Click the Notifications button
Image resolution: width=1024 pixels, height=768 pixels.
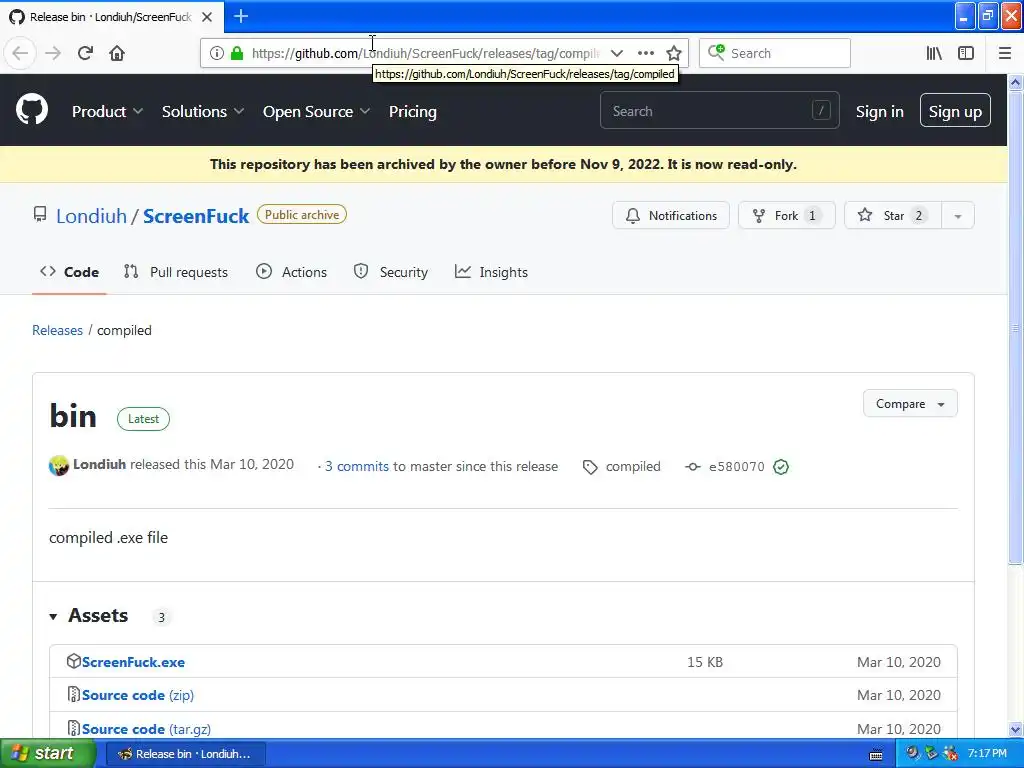[671, 216]
